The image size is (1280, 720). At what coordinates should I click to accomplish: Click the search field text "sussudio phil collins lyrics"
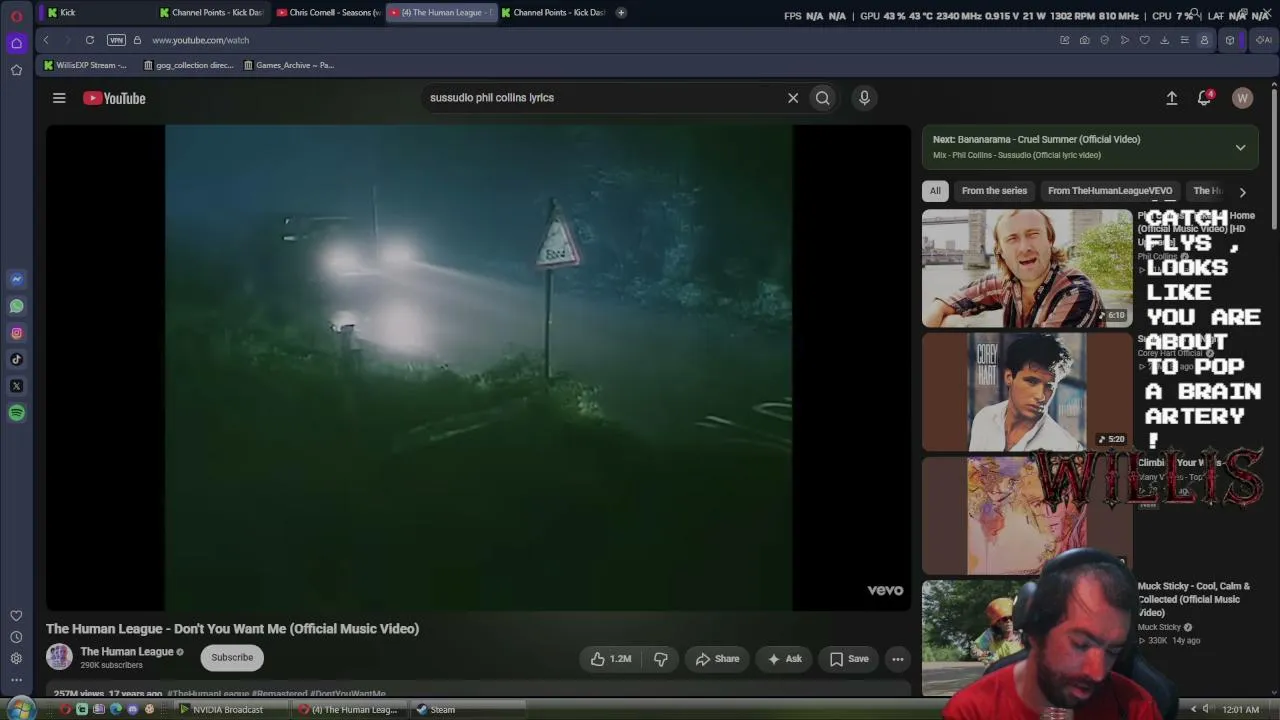coord(492,98)
